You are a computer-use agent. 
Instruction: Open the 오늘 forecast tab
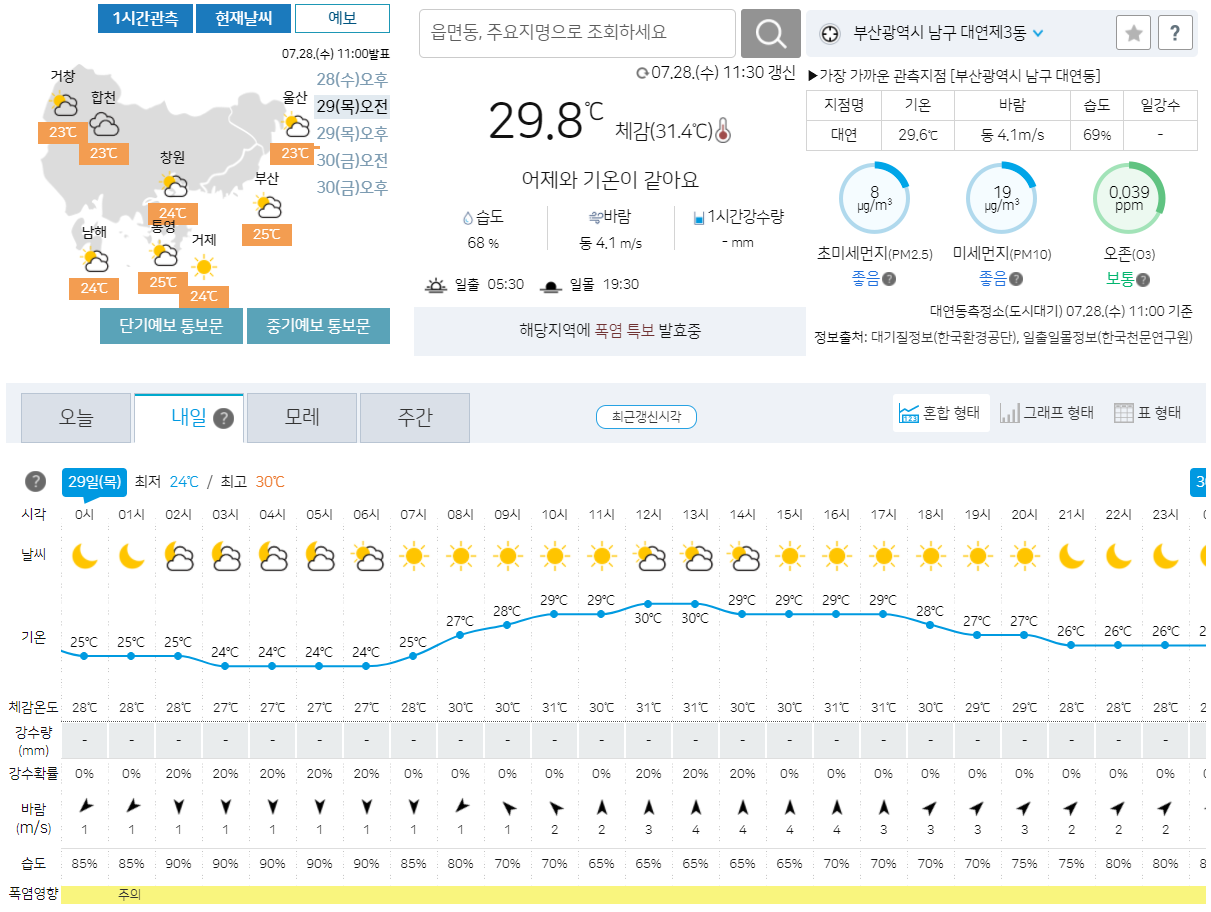76,418
